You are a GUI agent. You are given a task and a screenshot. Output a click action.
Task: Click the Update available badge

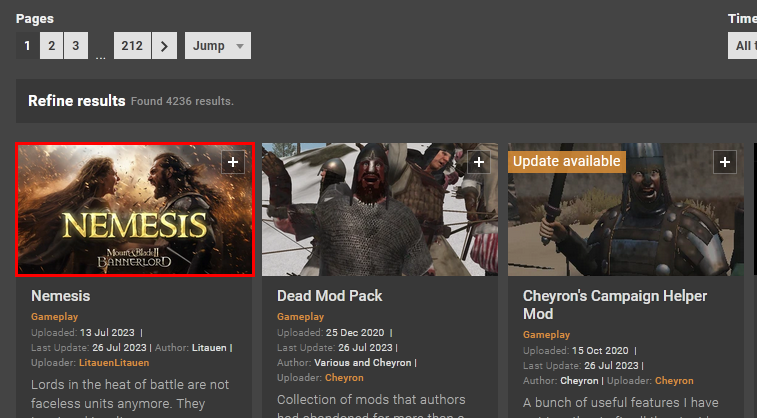567,161
